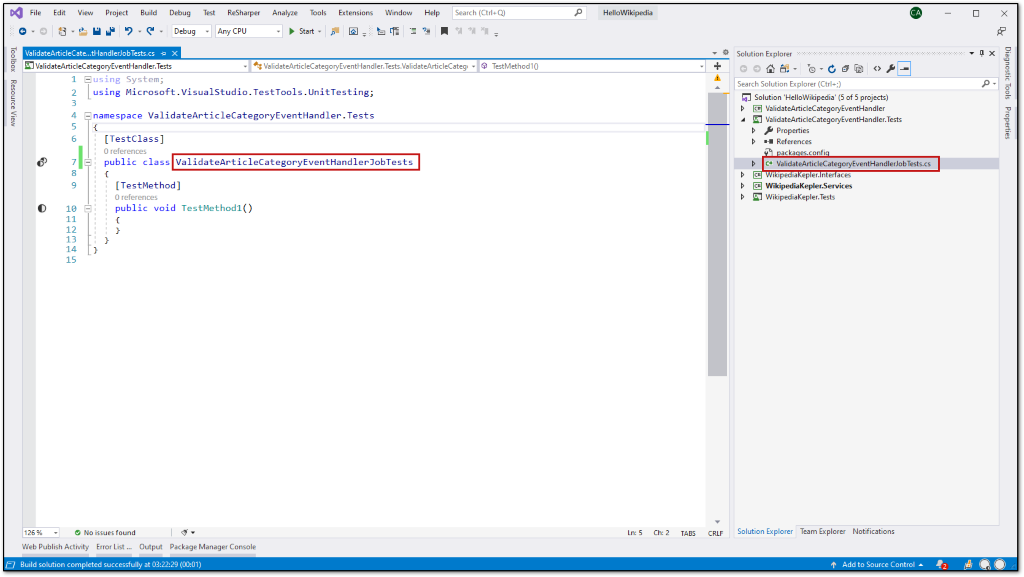Screen dimensions: 1024x577
Task: Select packages.config in Solution Explorer
Action: pyautogui.click(x=803, y=153)
